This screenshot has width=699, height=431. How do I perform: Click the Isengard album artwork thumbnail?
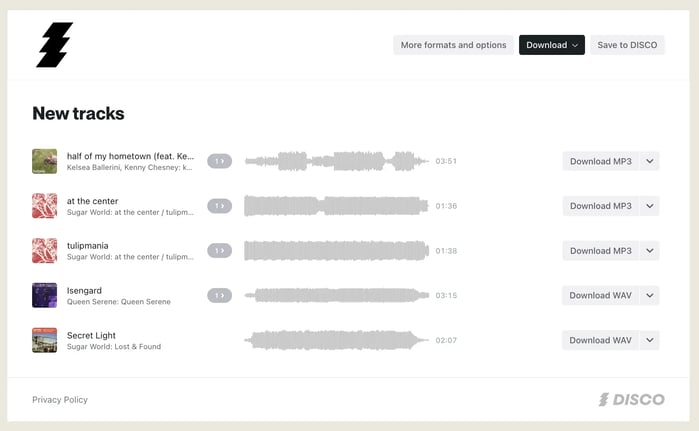pyautogui.click(x=44, y=295)
